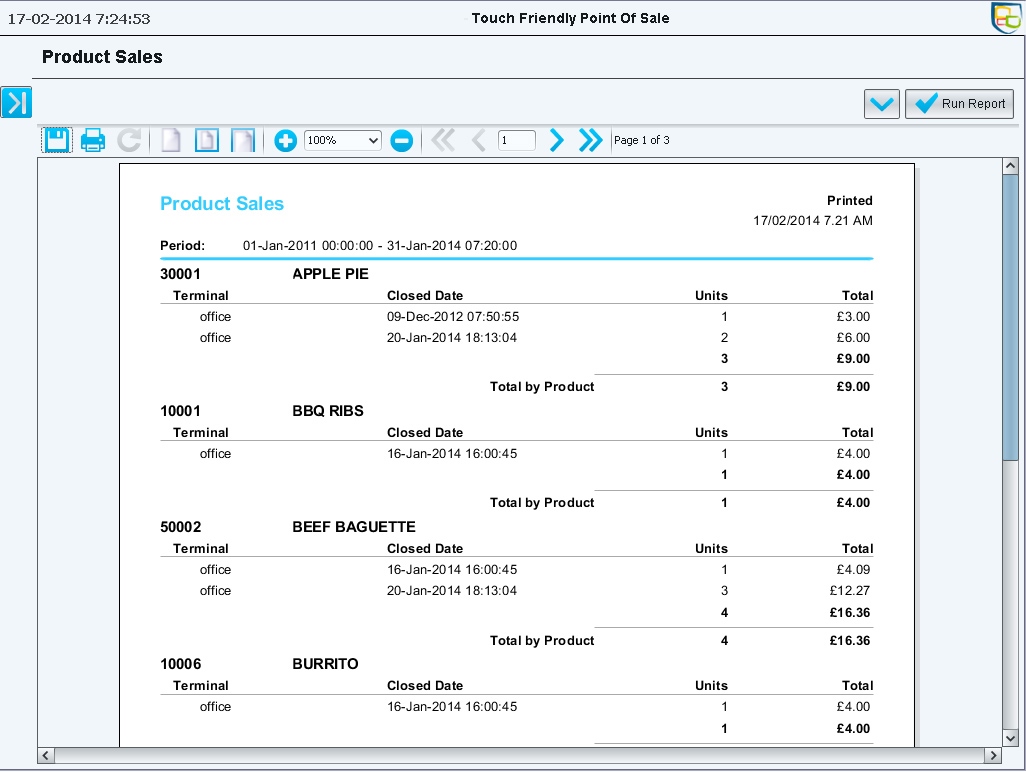This screenshot has width=1026, height=772.
Task: Click the vertical scrollbar down arrow
Action: click(x=1010, y=737)
